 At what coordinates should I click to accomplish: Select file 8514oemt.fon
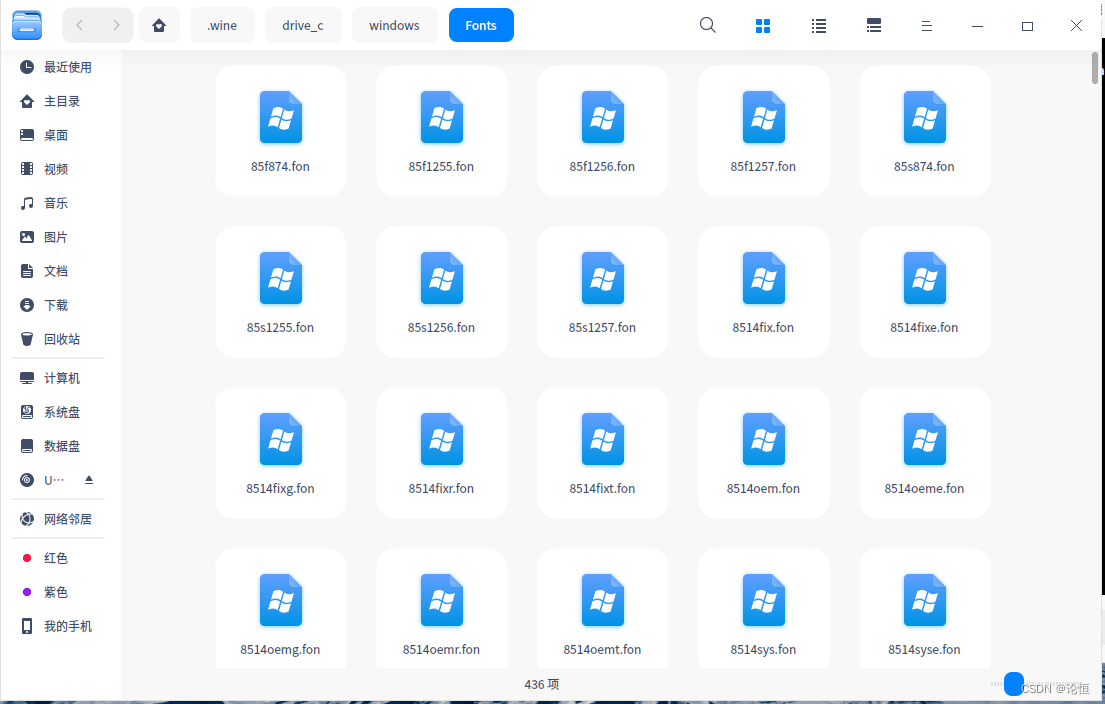click(603, 609)
